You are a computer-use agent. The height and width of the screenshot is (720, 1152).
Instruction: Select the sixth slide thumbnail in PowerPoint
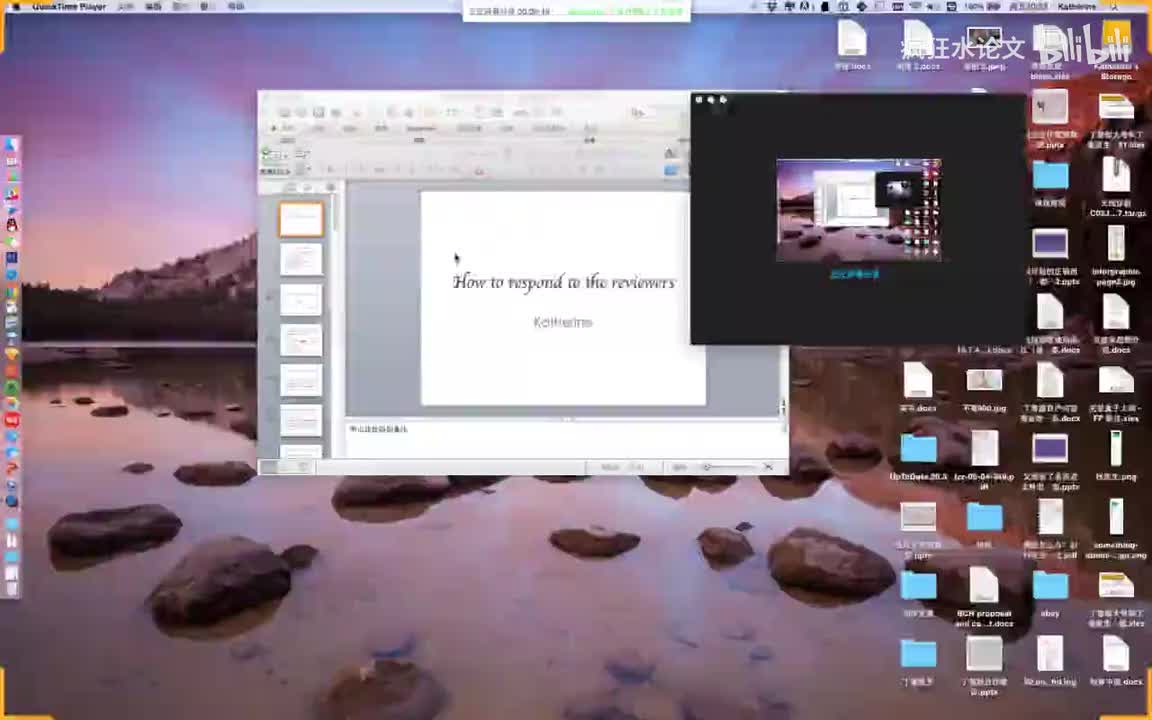coord(301,421)
